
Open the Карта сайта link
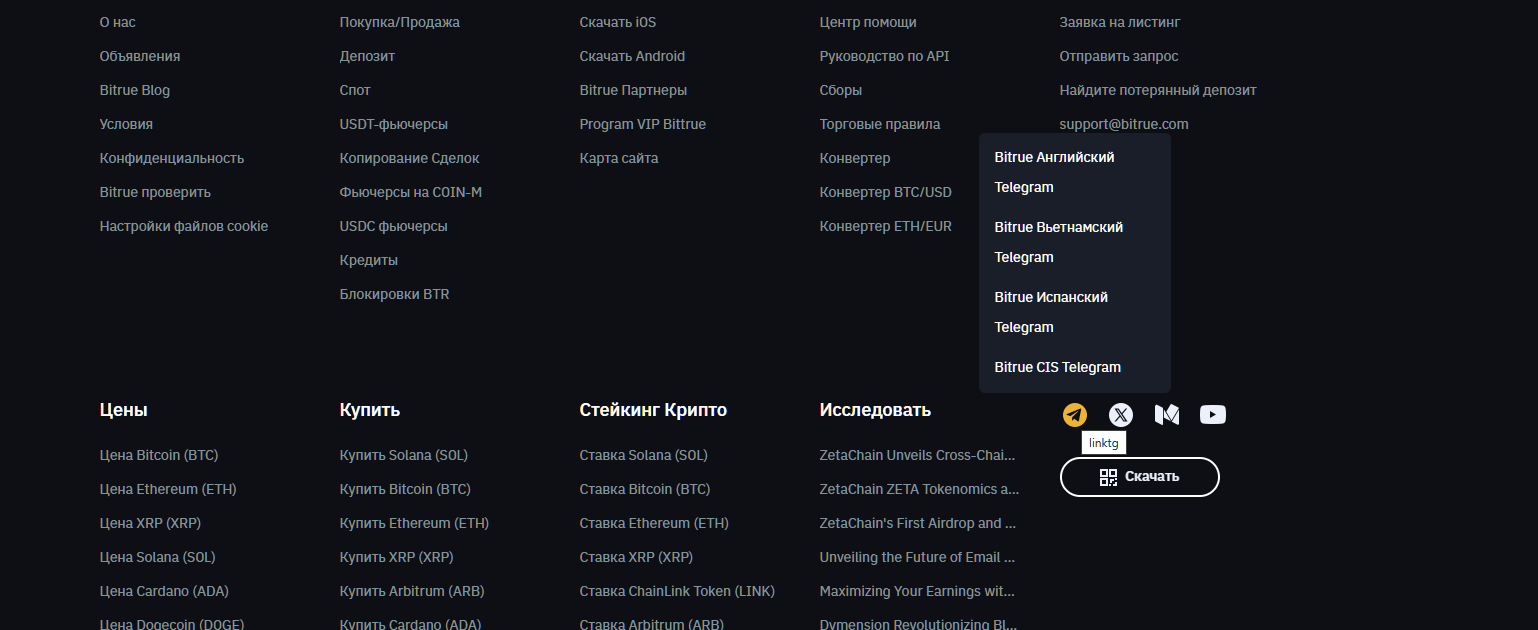[x=618, y=158]
